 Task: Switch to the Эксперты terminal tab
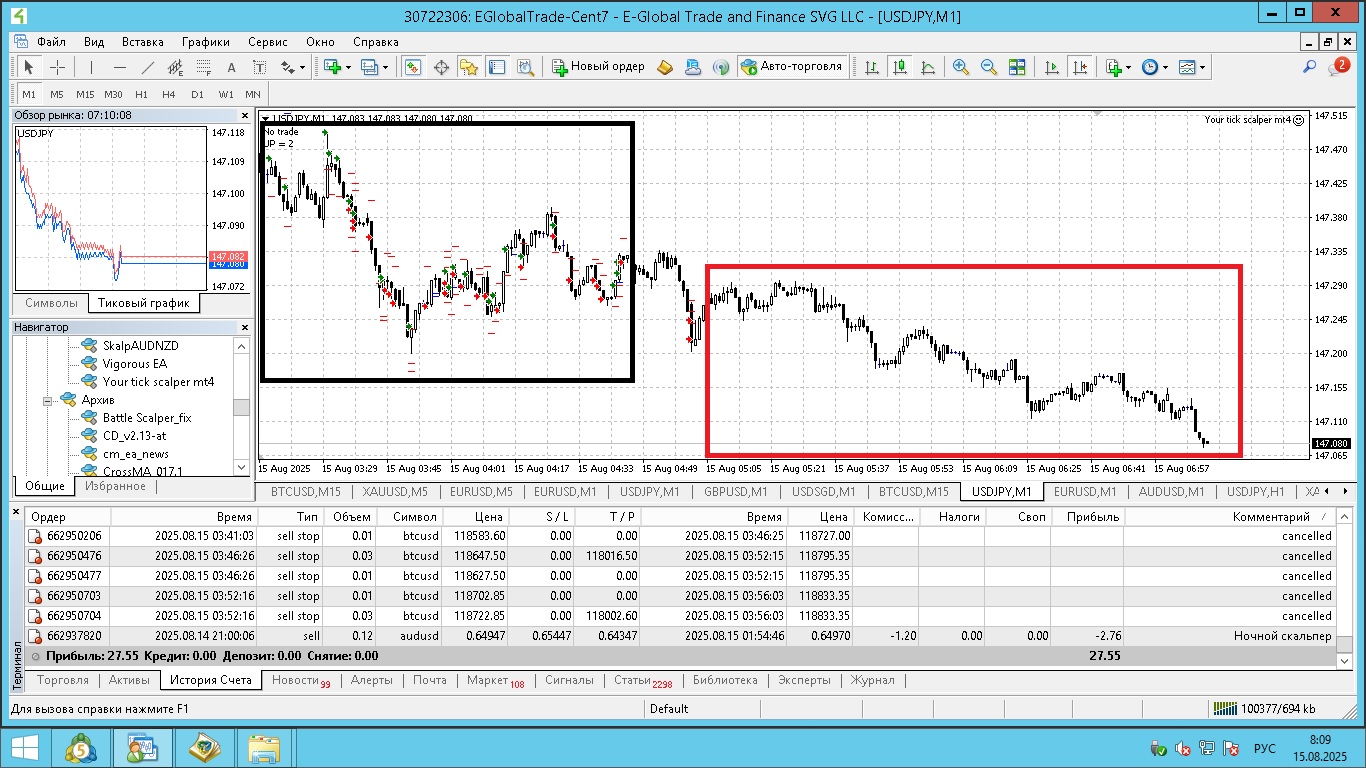[804, 680]
